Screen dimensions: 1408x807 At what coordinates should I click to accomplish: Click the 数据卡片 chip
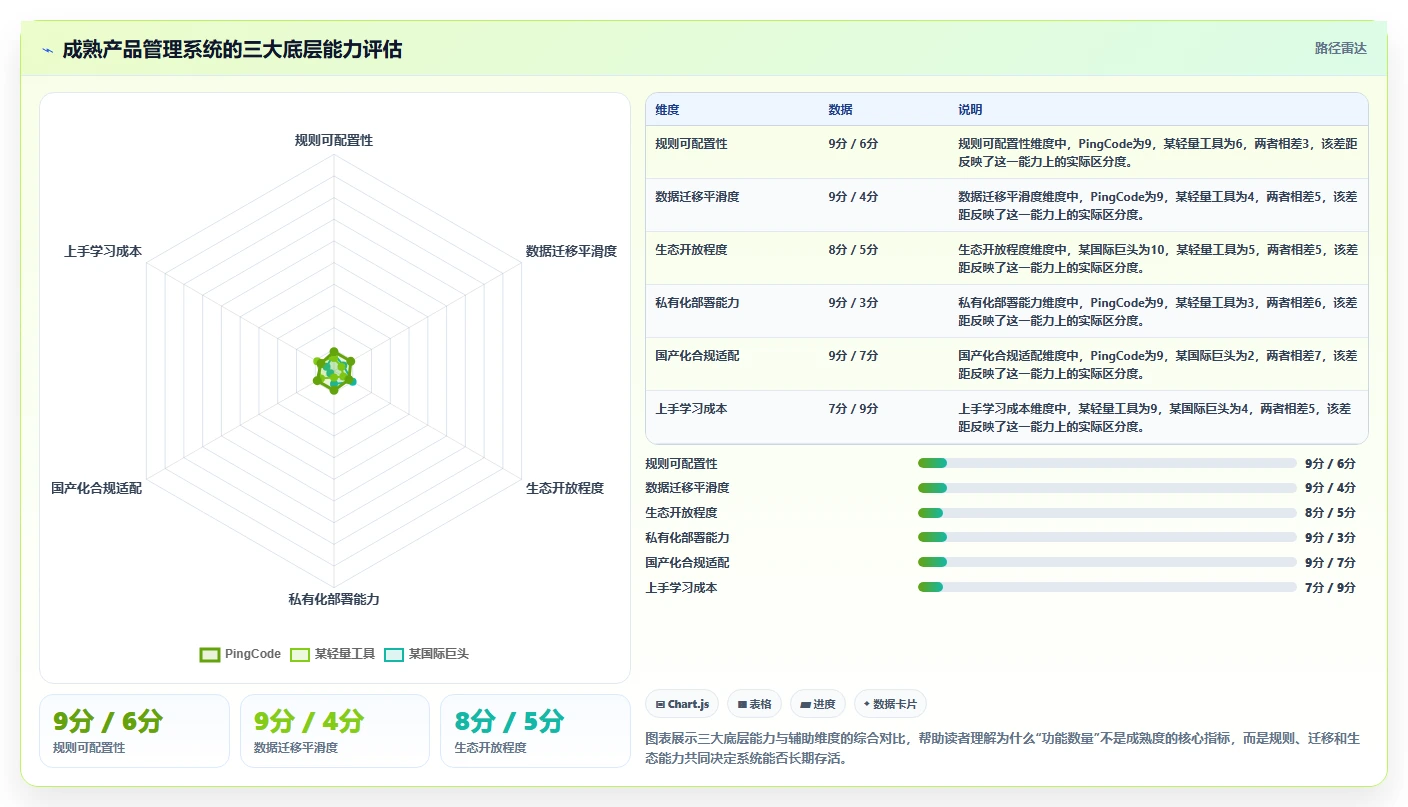point(890,704)
